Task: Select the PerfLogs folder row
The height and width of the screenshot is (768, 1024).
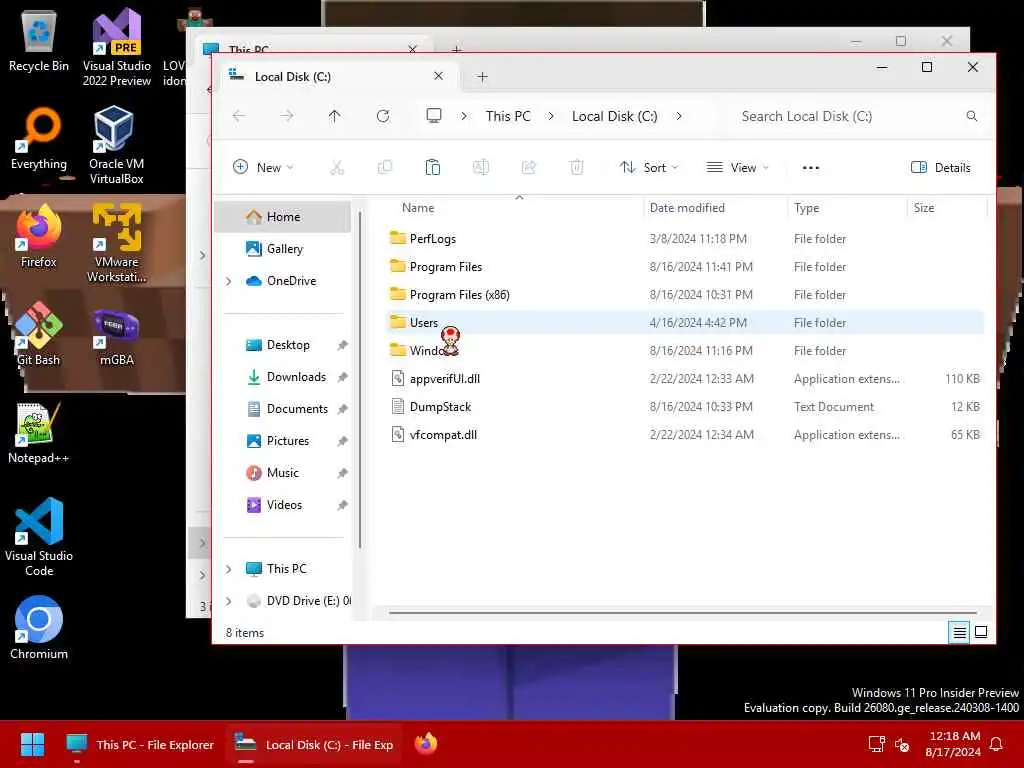Action: click(684, 238)
